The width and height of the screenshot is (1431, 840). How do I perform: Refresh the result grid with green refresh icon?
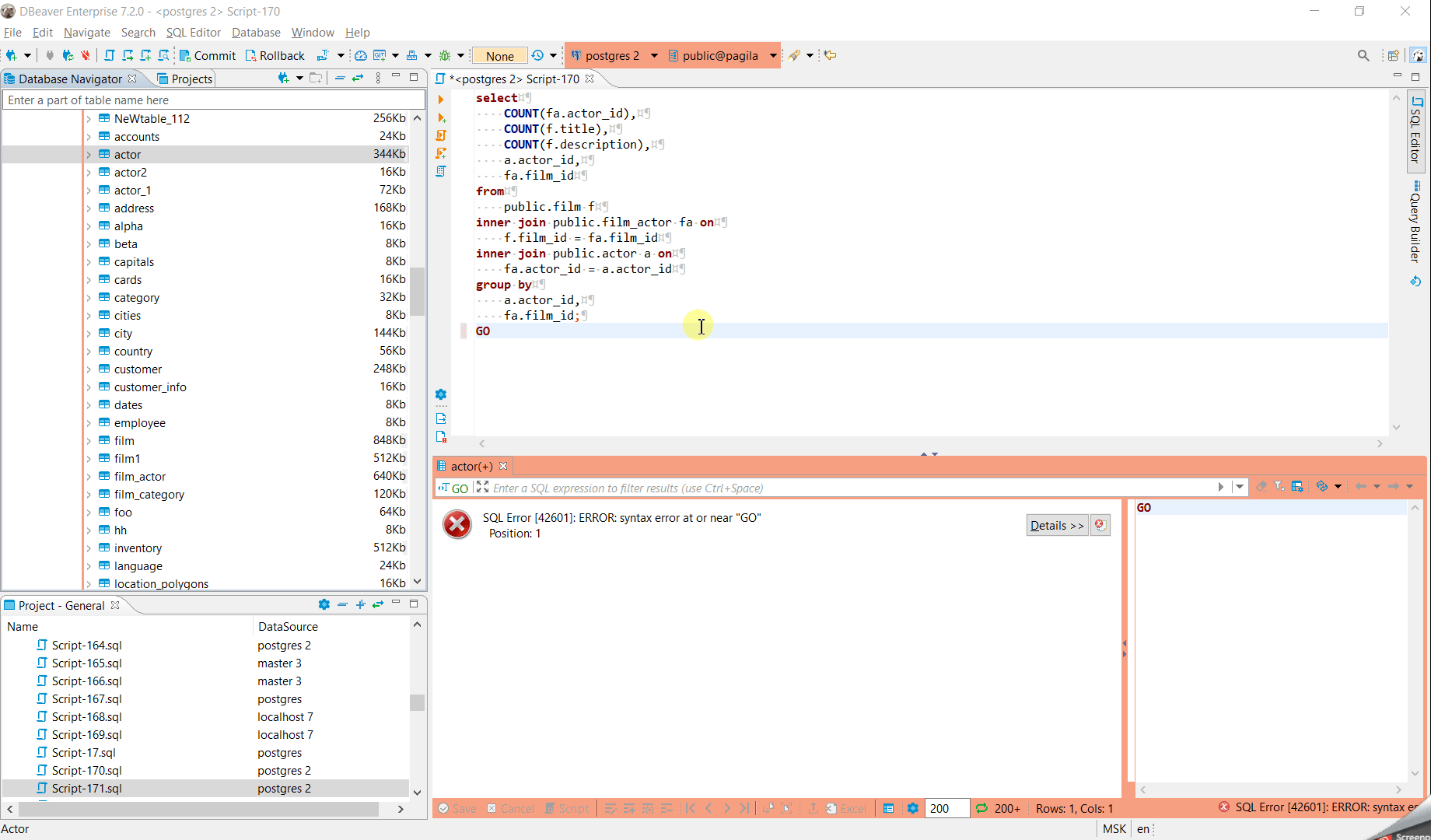tap(981, 809)
